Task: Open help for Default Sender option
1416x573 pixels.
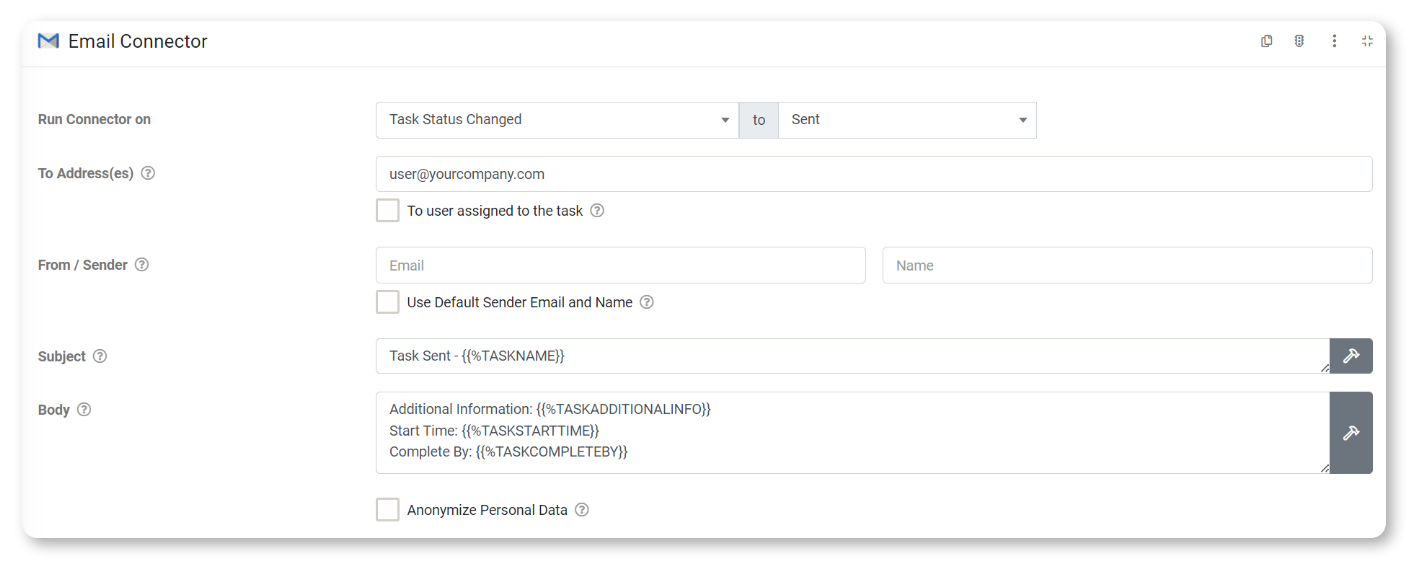Action: coord(647,302)
